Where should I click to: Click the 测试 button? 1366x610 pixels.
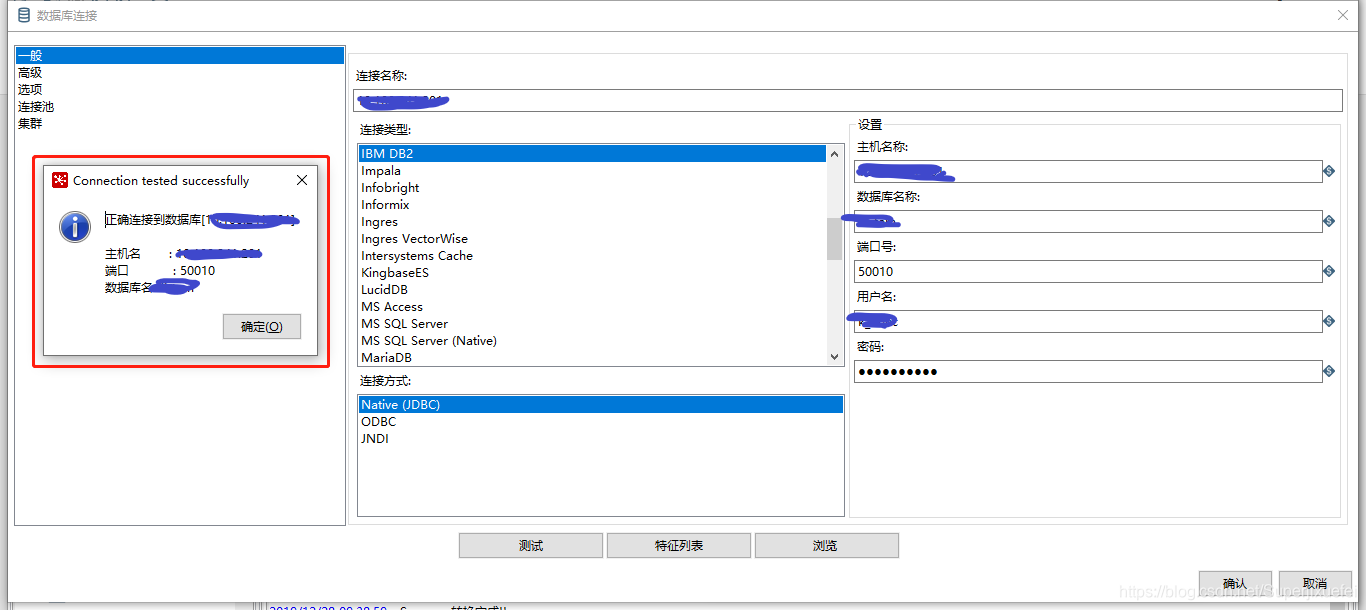(531, 545)
